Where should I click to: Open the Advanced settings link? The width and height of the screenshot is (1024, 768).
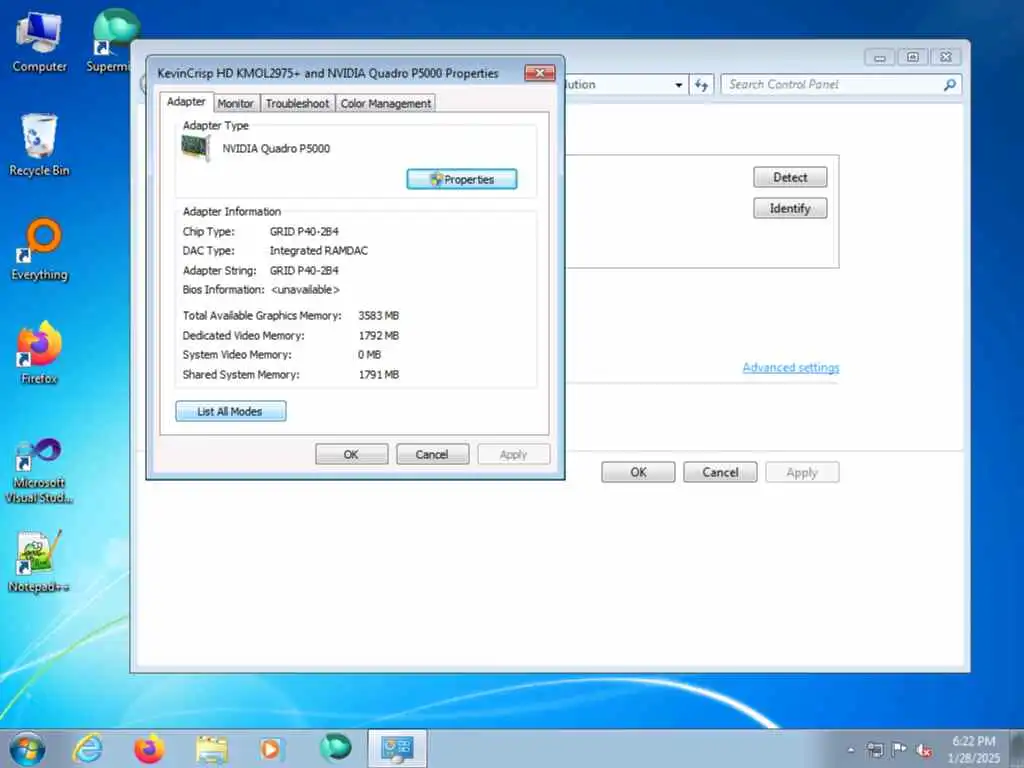[x=791, y=368]
